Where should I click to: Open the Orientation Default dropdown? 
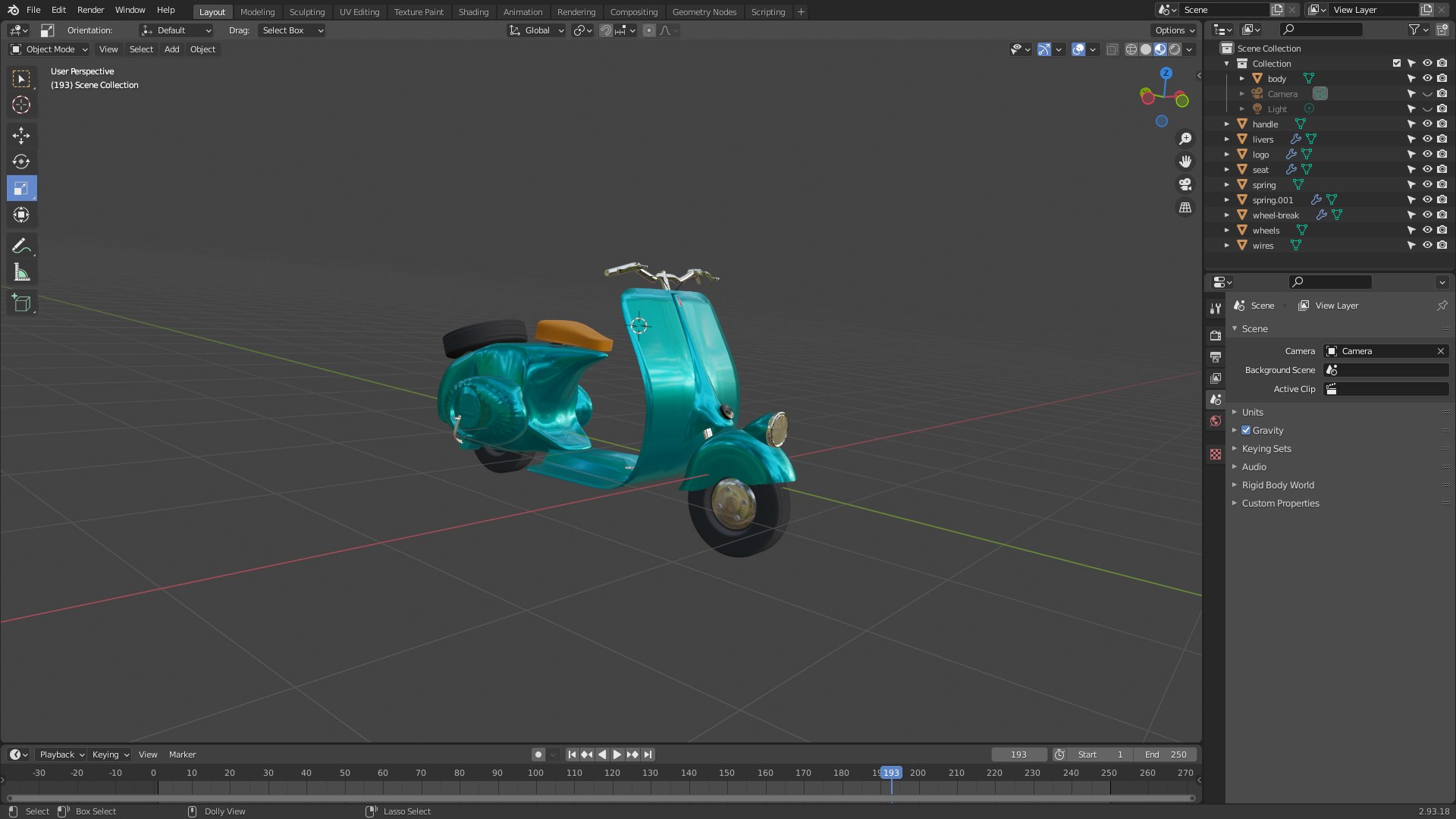[176, 30]
